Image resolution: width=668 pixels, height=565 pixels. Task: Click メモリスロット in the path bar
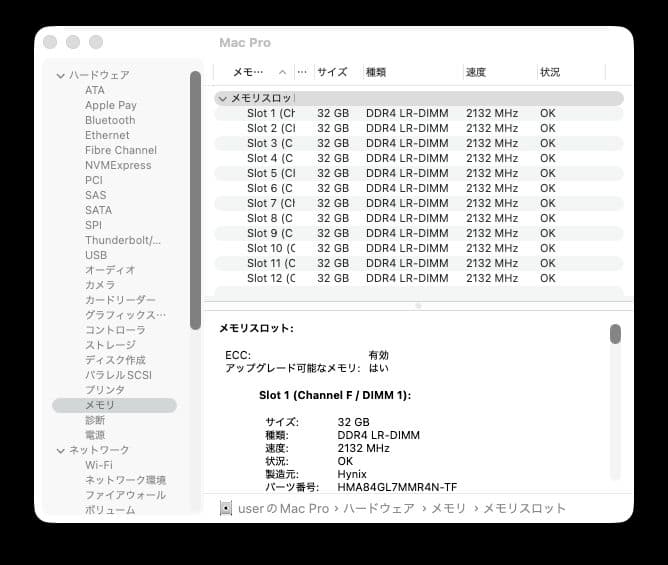click(524, 509)
